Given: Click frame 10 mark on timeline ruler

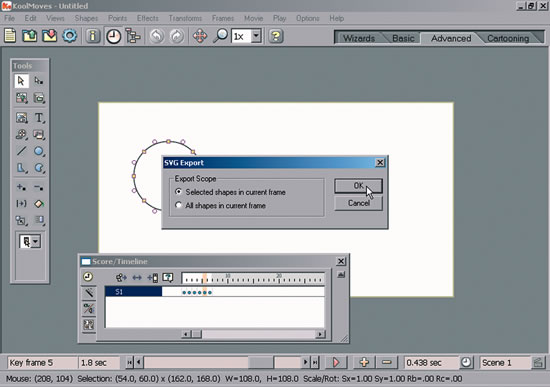Looking at the screenshot, I should pos(227,278).
